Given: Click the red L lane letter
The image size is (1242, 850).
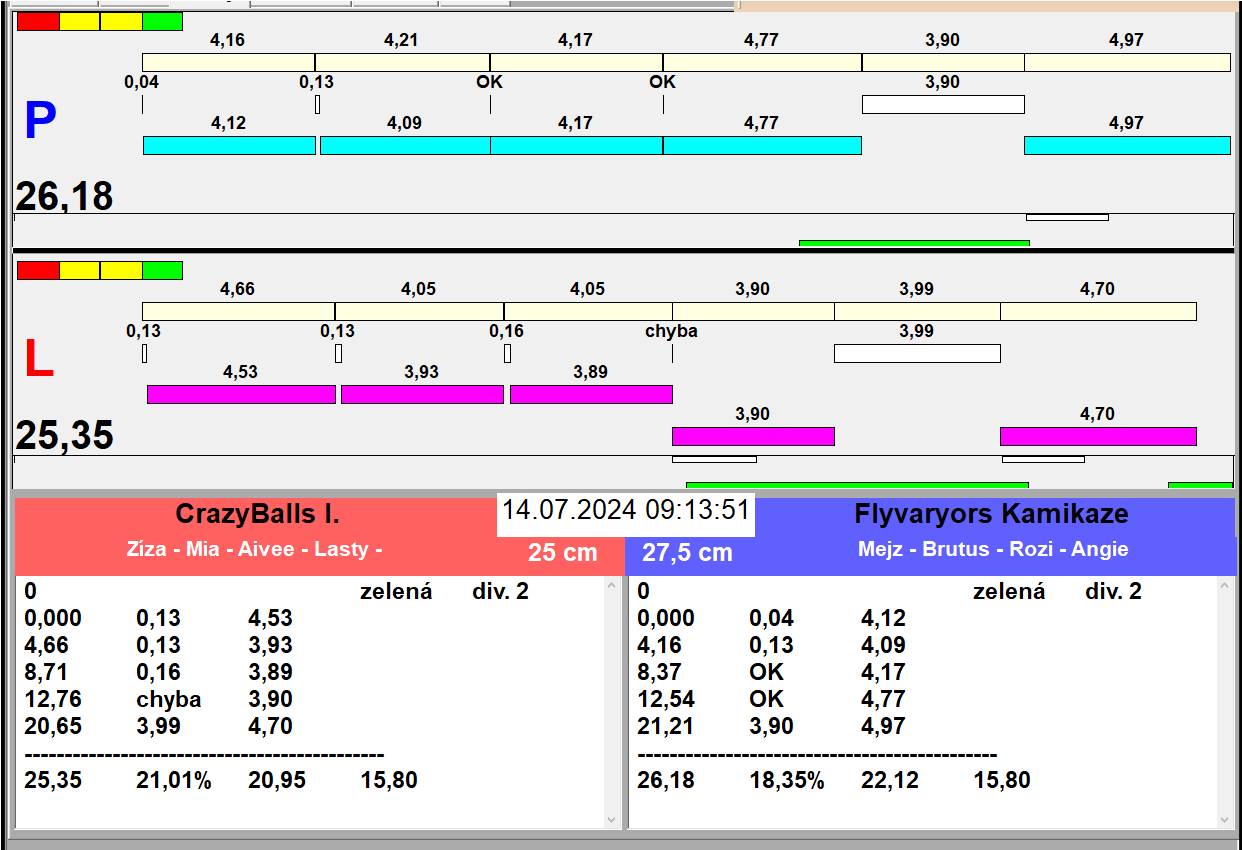Looking at the screenshot, I should (38, 360).
